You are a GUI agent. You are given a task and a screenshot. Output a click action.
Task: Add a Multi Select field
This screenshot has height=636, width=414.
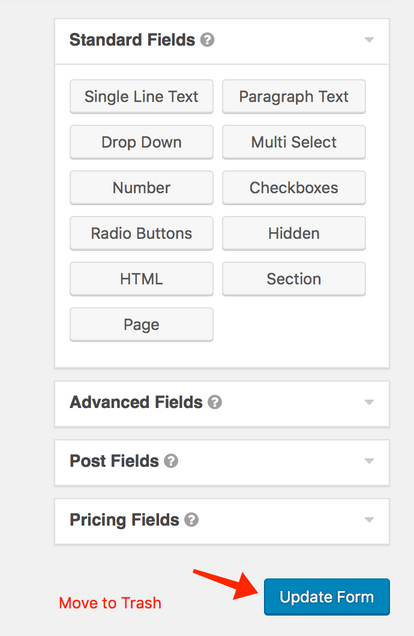(x=294, y=142)
